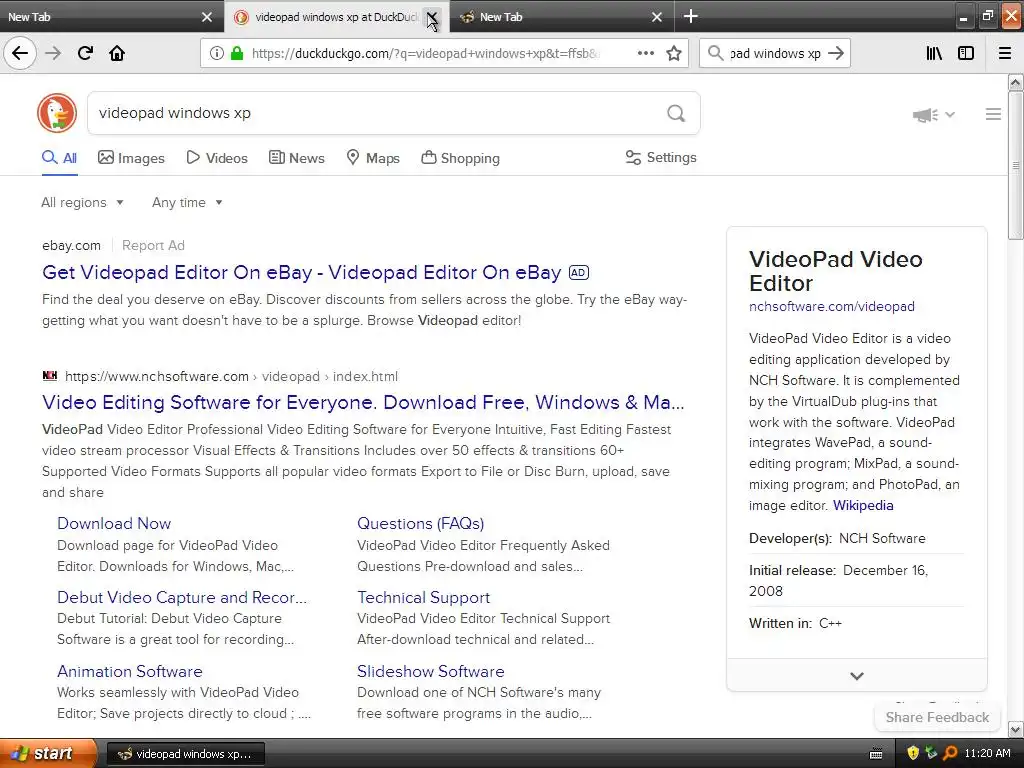Open Get Videopad Editor On eBay ad
This screenshot has height=768, width=1024.
(301, 272)
